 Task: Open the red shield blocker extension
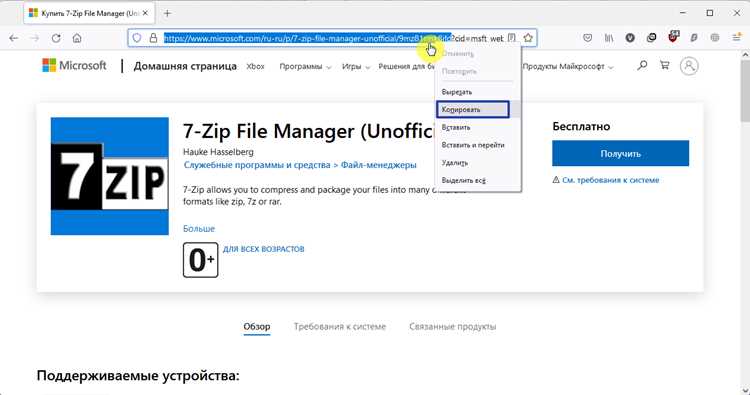click(x=673, y=37)
